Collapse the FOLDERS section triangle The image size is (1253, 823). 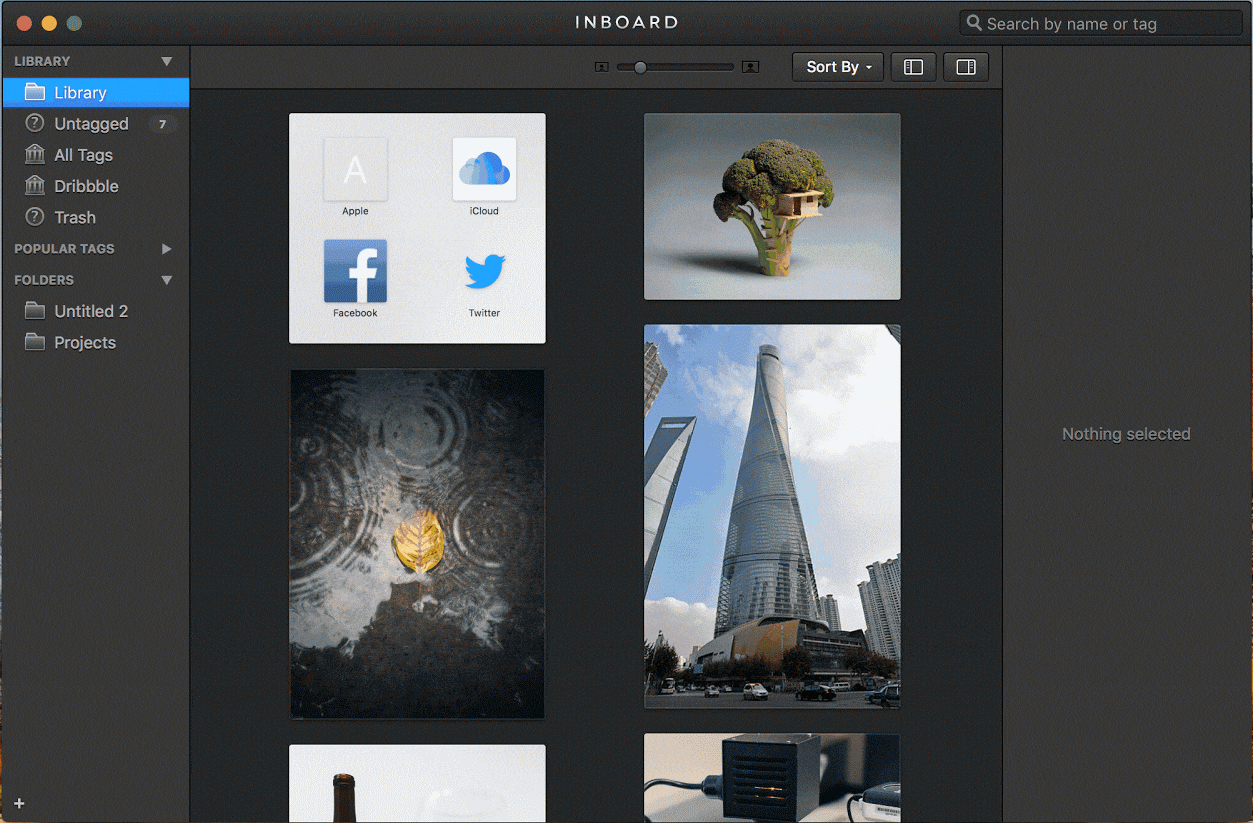[x=167, y=280]
